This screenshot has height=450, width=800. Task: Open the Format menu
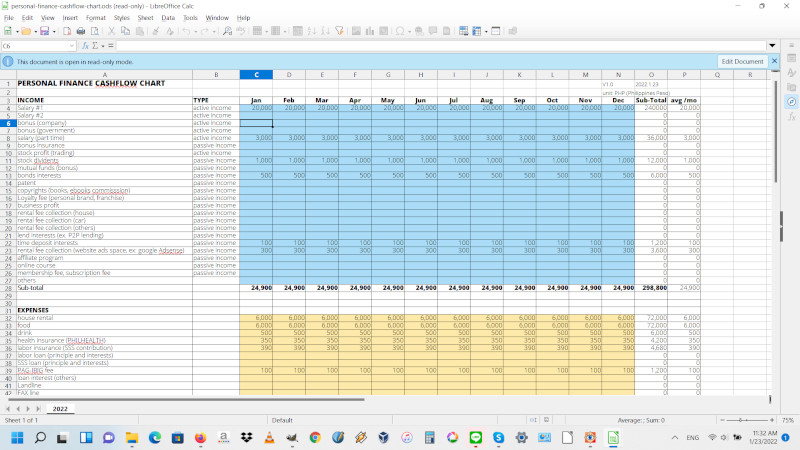[x=96, y=18]
